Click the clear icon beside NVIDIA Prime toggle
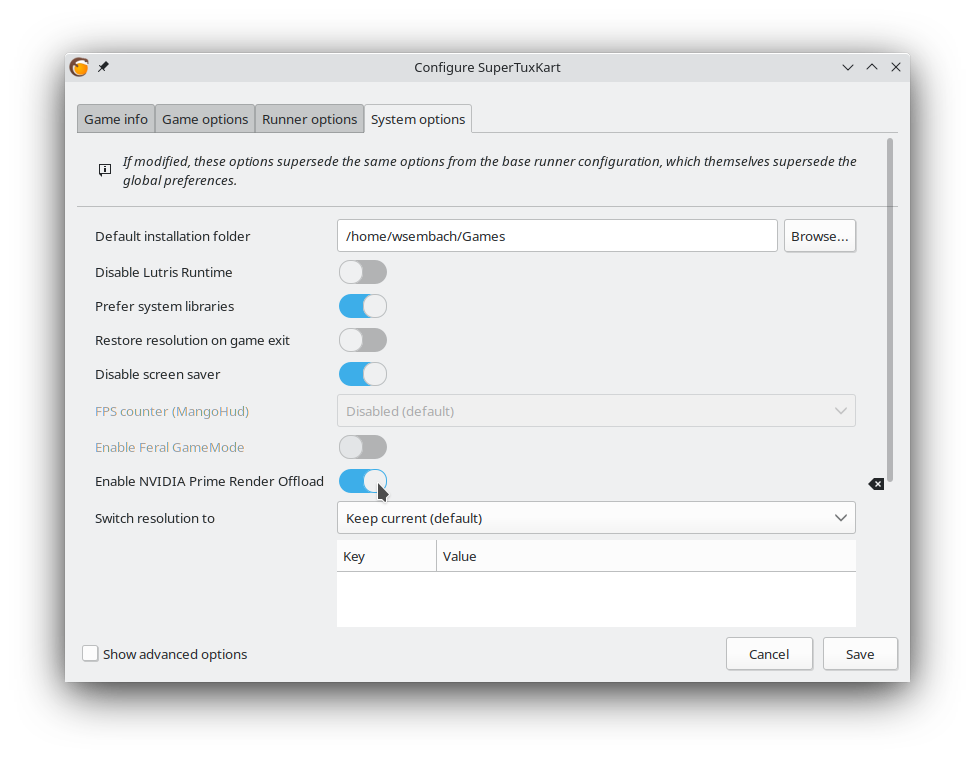 (876, 483)
